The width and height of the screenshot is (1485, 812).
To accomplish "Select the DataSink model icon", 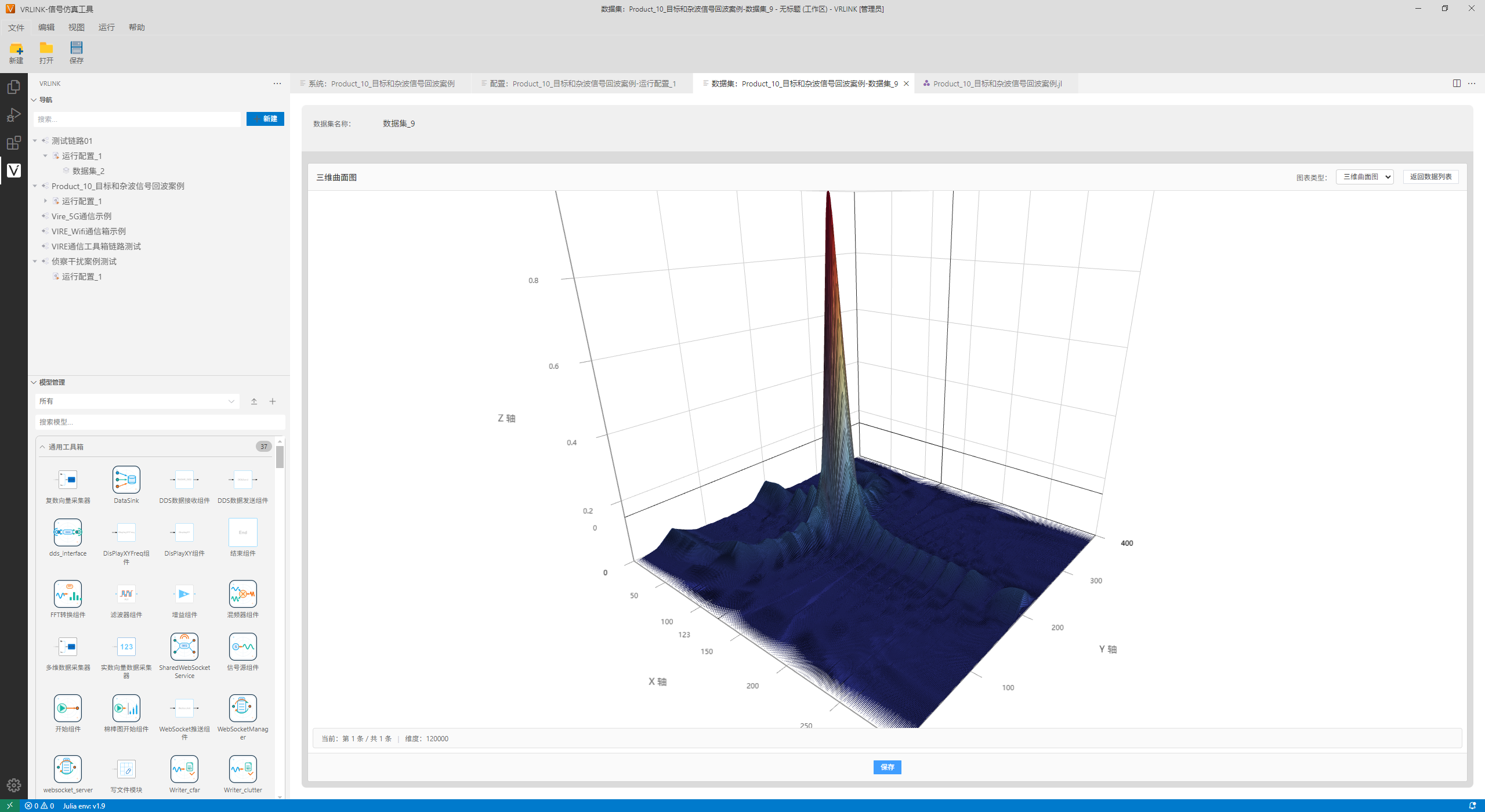I will [x=126, y=480].
